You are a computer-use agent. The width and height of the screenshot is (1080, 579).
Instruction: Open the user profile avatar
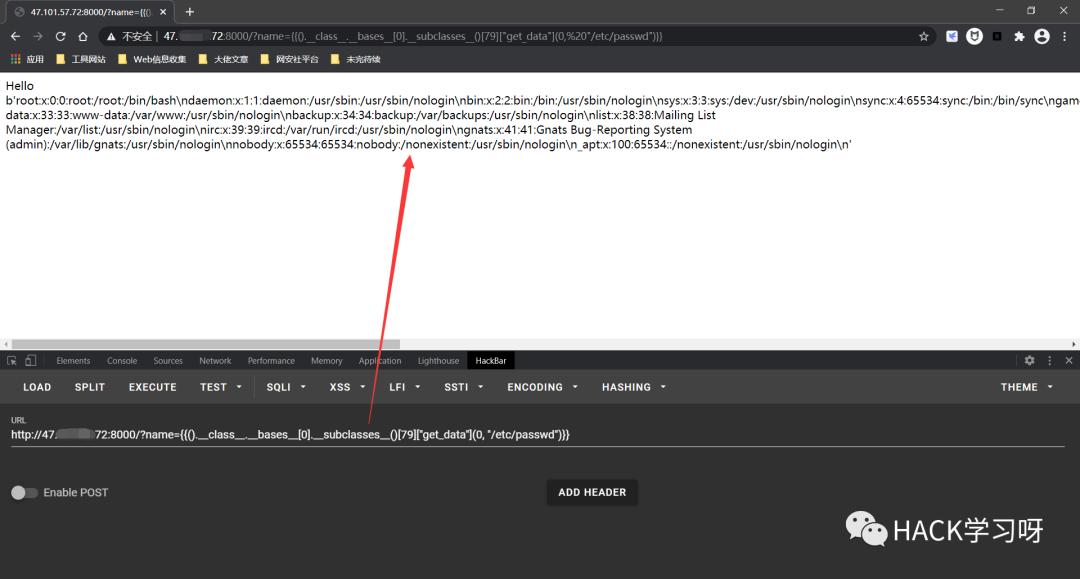[x=1042, y=36]
